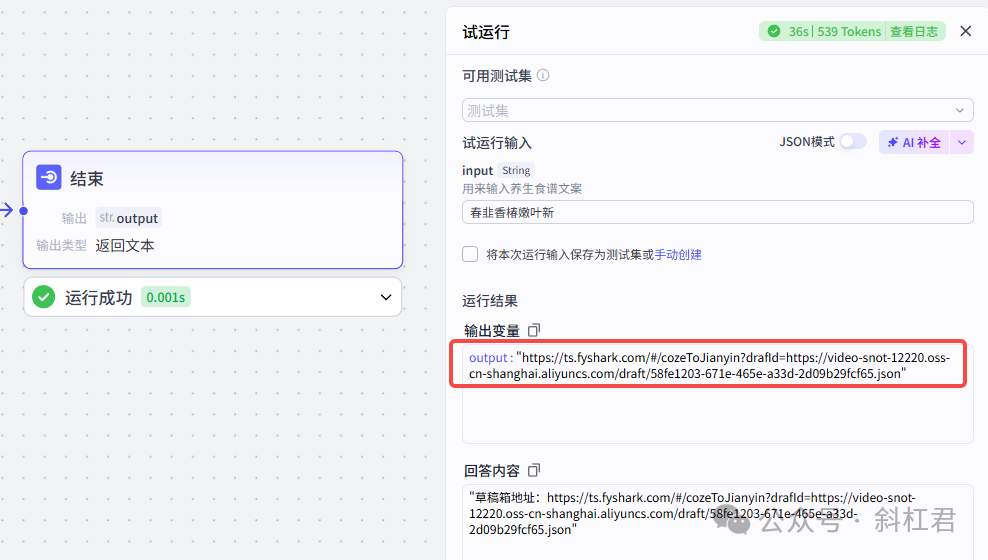Click the green 运行成功 check icon
Viewport: 988px width, 560px height.
click(43, 297)
